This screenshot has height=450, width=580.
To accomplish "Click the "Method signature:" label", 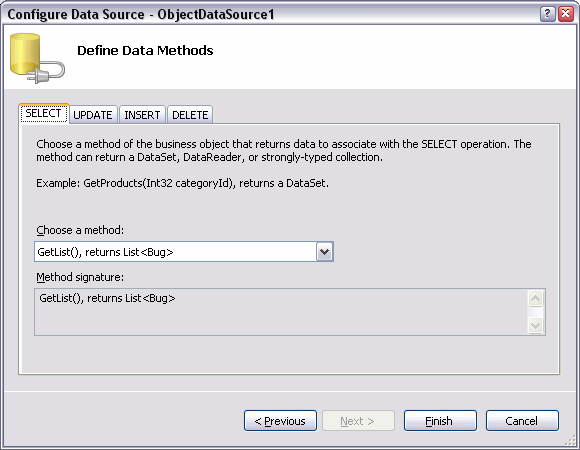I will (80, 277).
